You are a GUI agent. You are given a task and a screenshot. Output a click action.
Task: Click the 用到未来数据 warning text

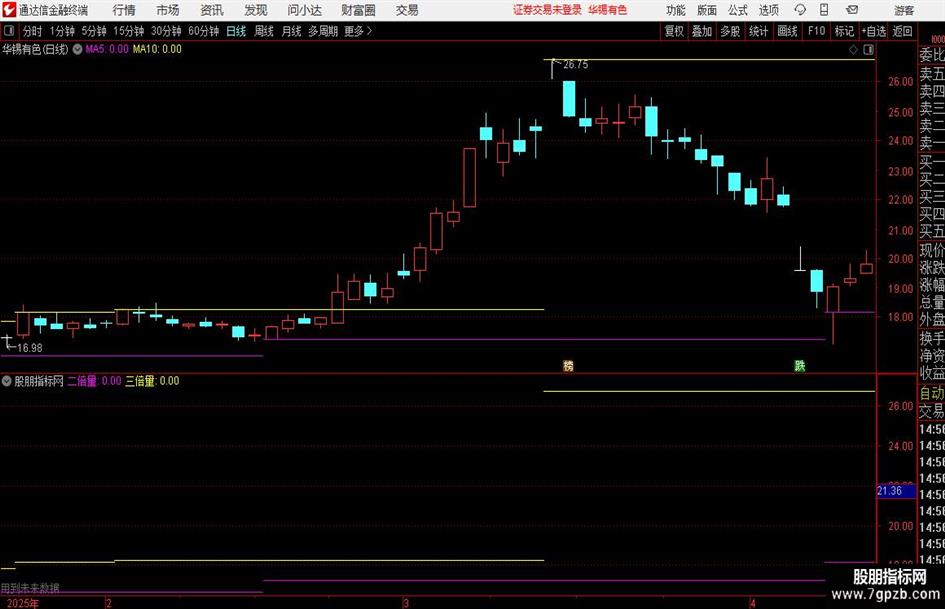(30, 588)
